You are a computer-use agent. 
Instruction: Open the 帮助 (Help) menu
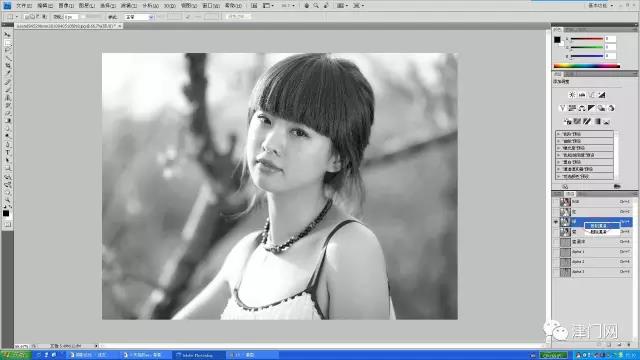[x=233, y=6]
